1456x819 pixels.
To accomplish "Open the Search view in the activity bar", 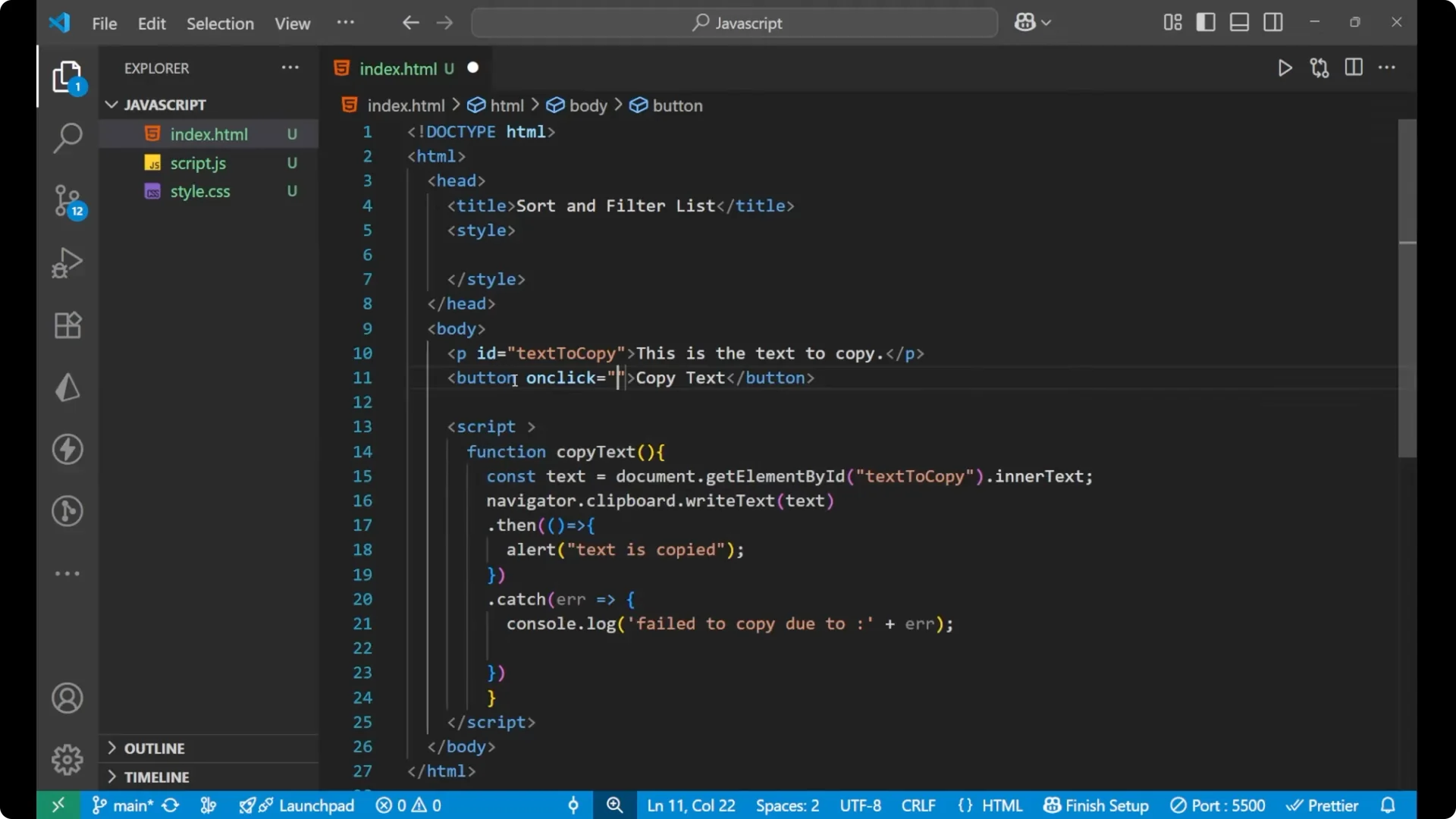I will pos(67,138).
